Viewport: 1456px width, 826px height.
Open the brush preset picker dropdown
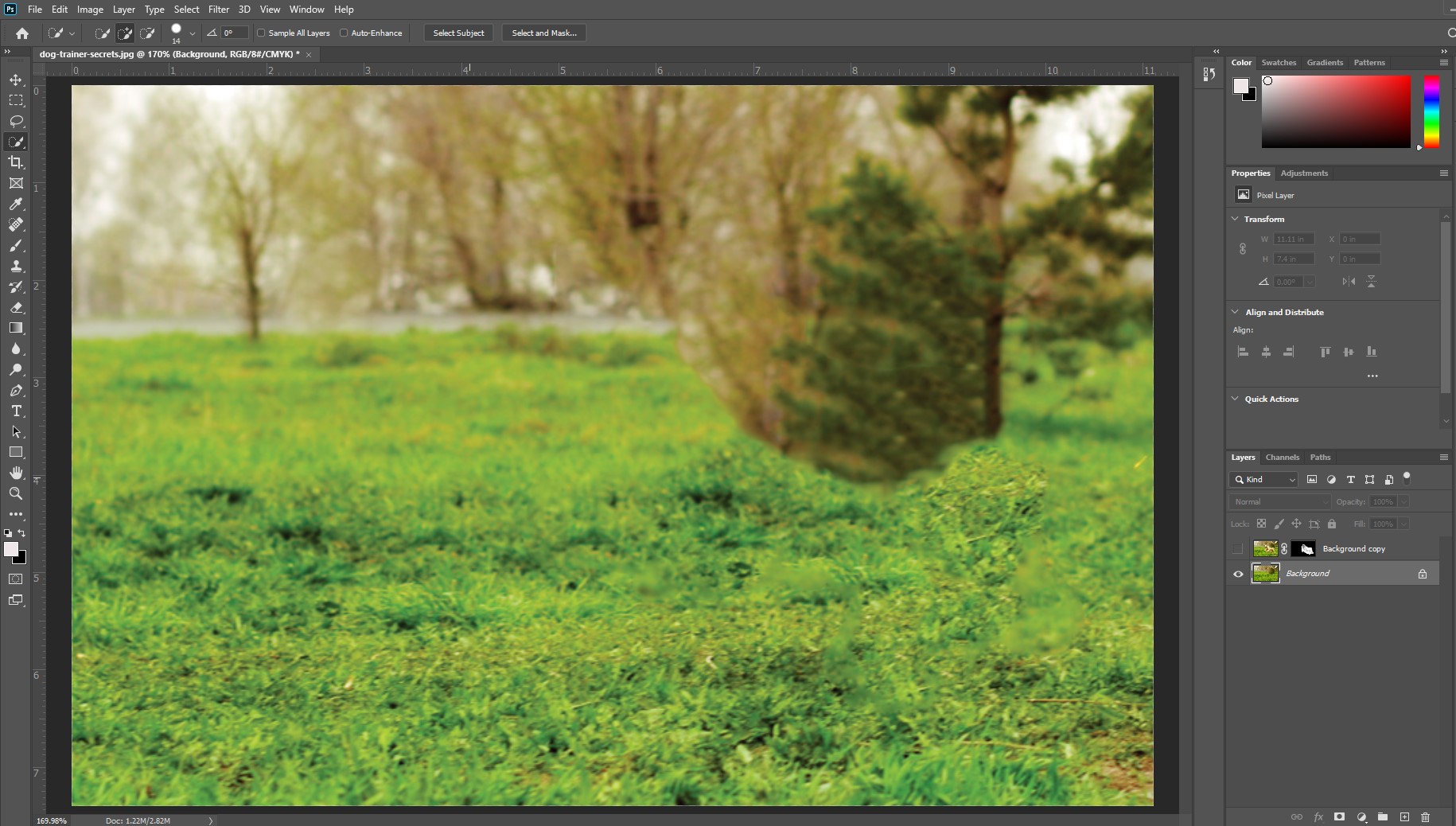193,33
